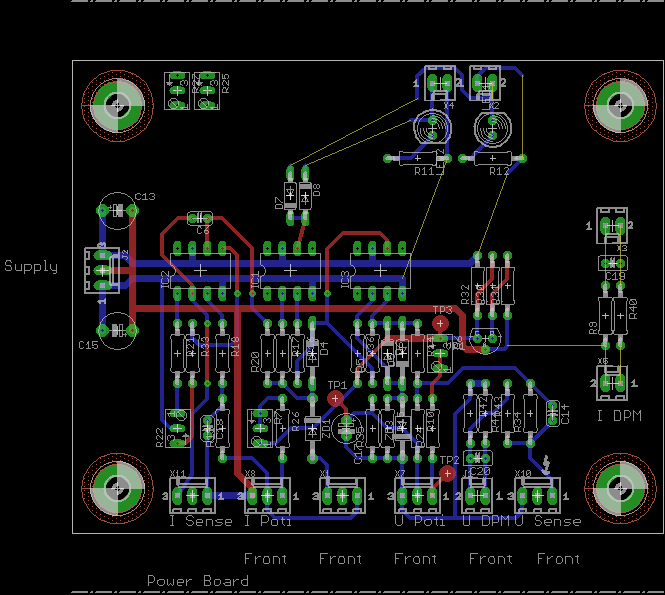Select the X8 I Poti connector

coord(267,495)
